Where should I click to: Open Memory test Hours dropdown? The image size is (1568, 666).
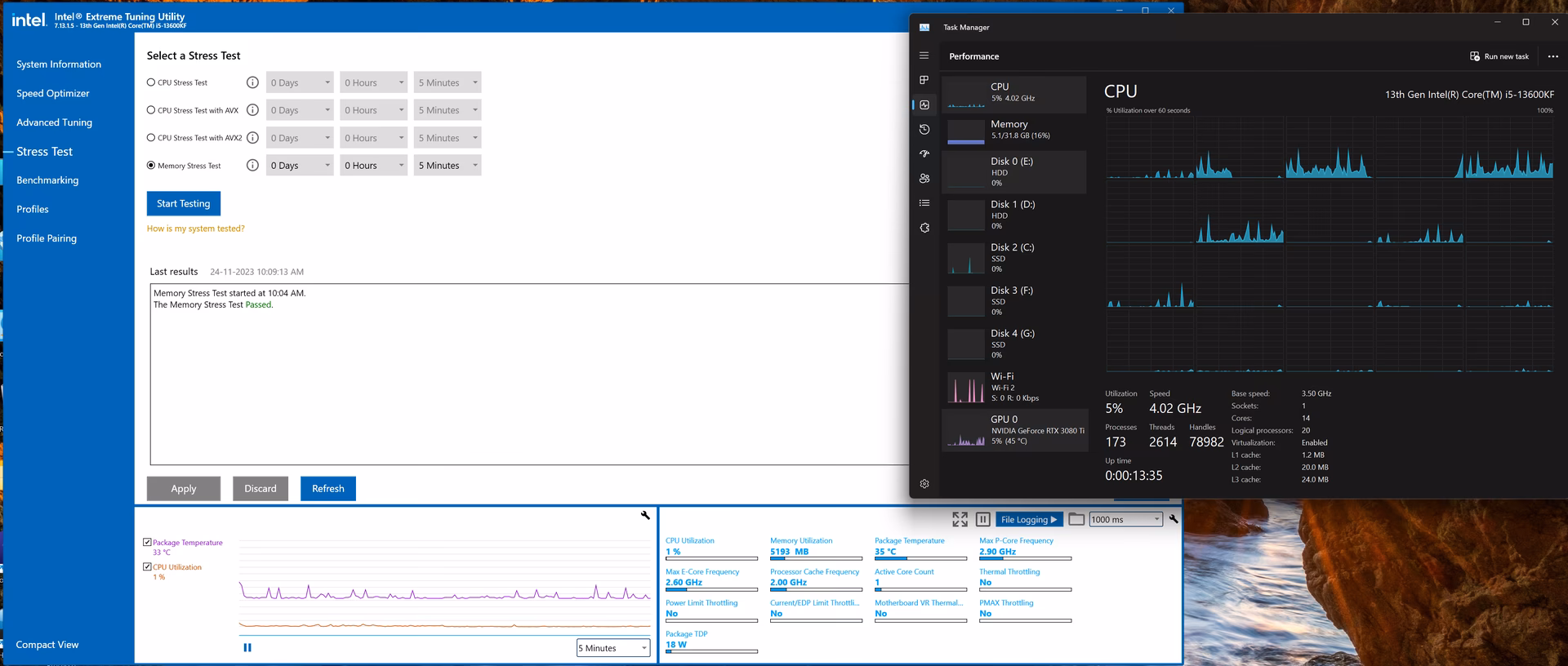click(373, 166)
